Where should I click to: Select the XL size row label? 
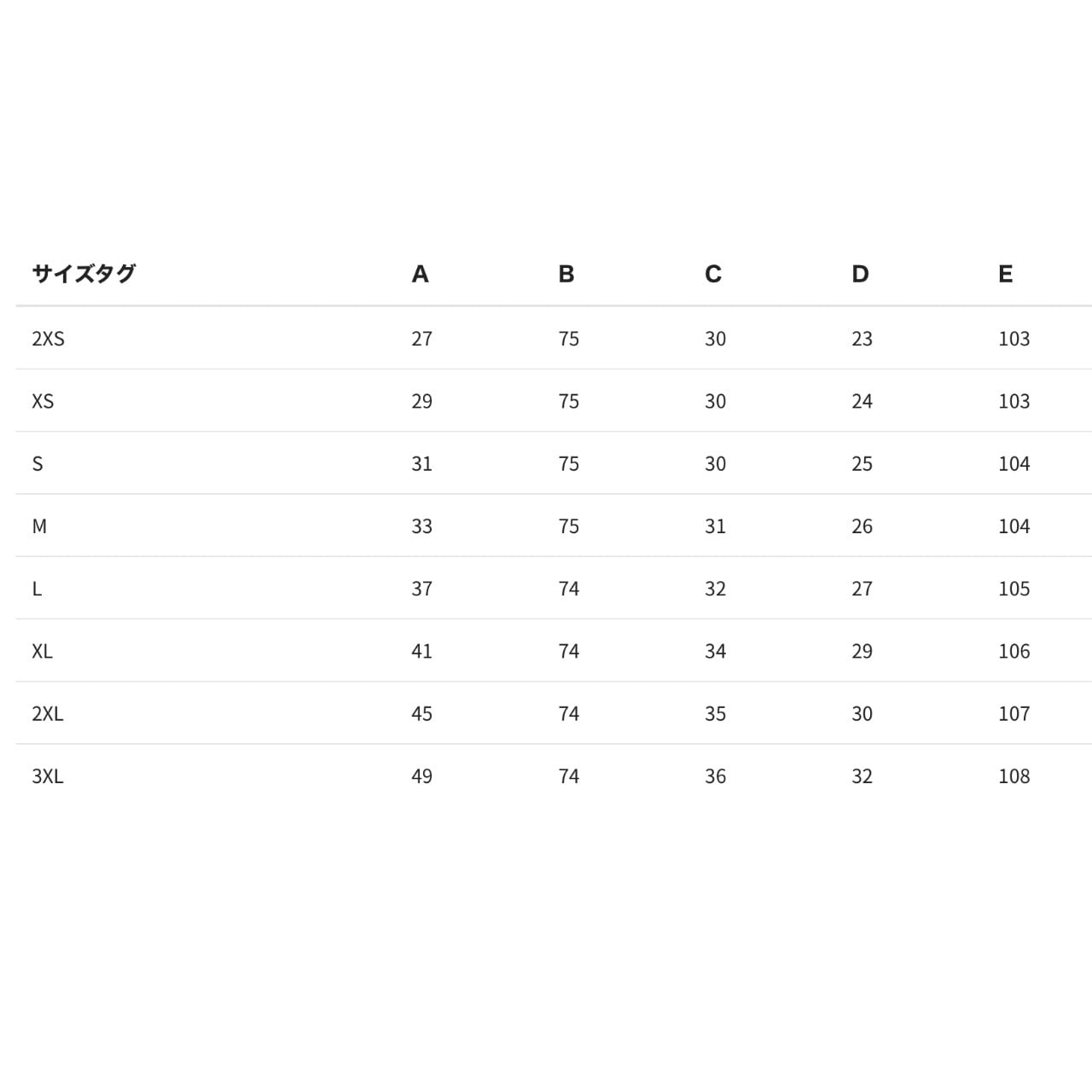(x=42, y=652)
